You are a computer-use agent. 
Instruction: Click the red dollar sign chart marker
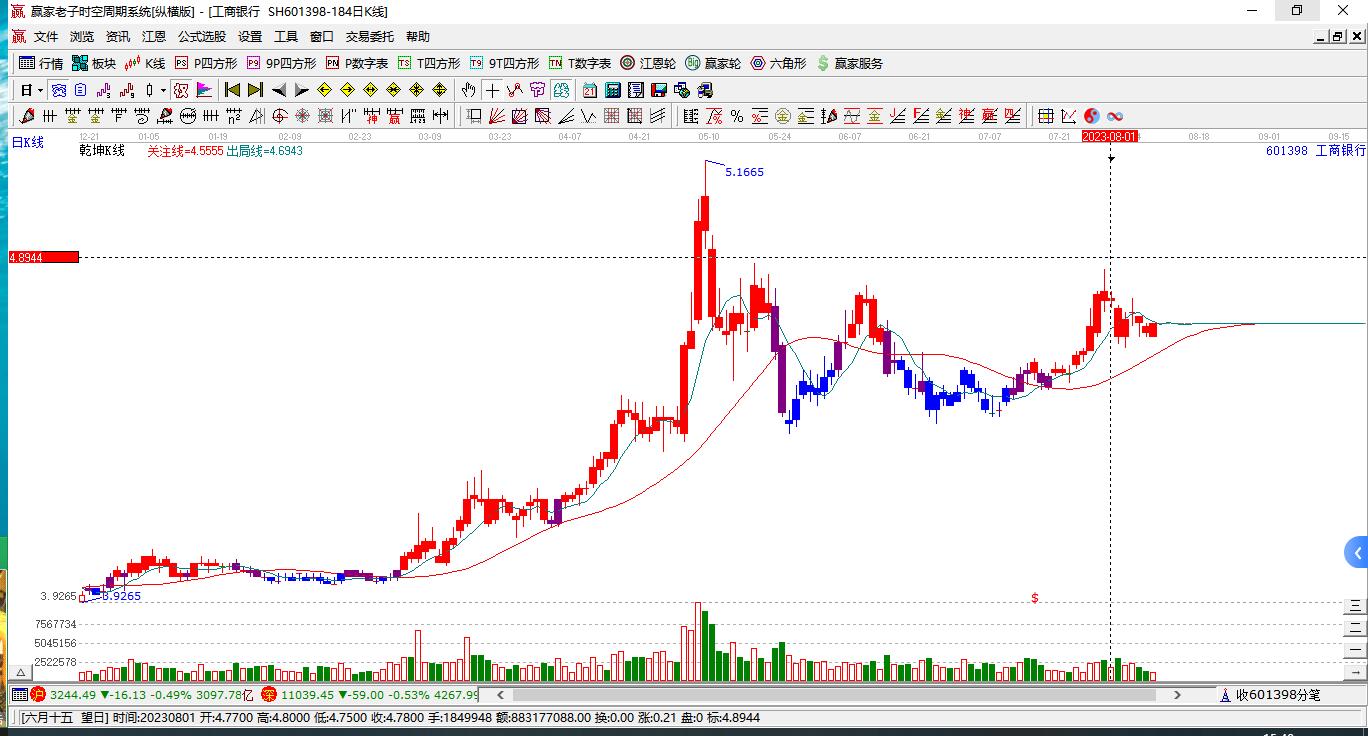click(x=1035, y=598)
